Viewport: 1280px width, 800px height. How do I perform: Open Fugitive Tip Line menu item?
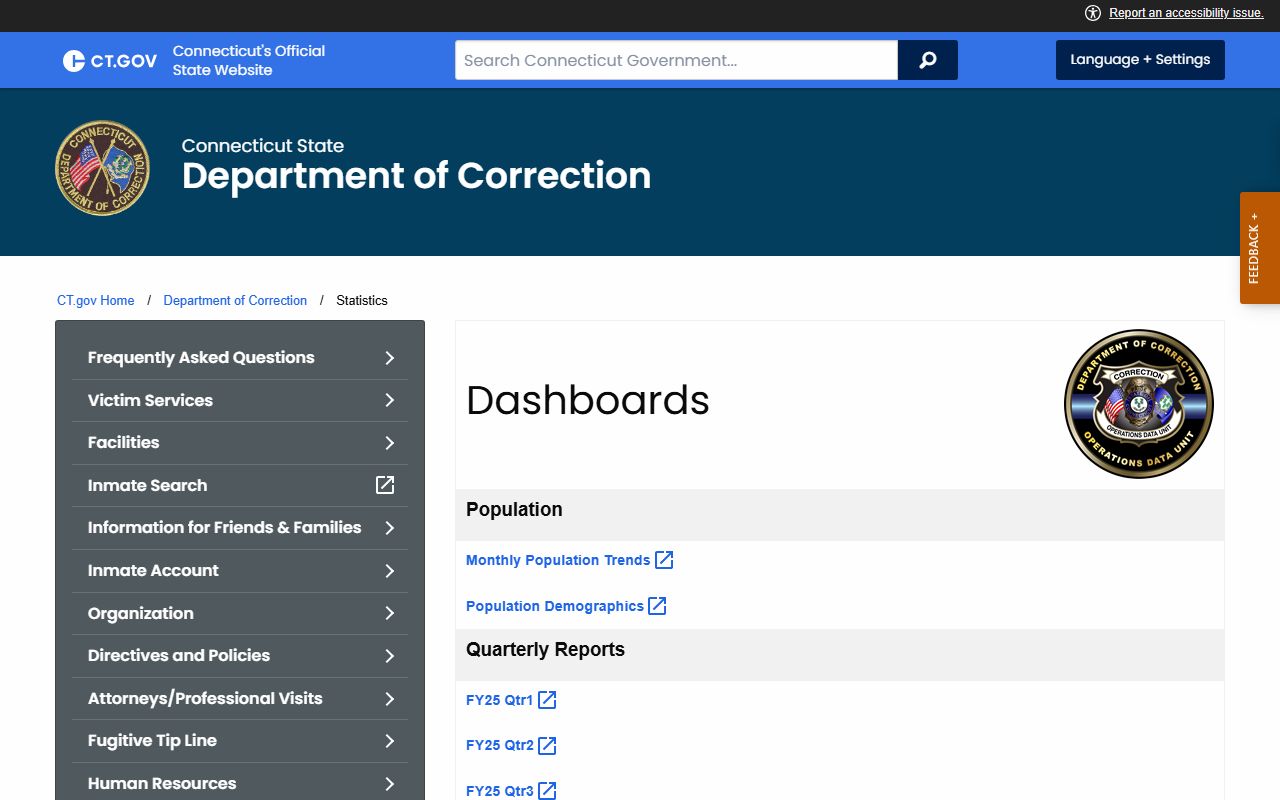click(x=240, y=741)
